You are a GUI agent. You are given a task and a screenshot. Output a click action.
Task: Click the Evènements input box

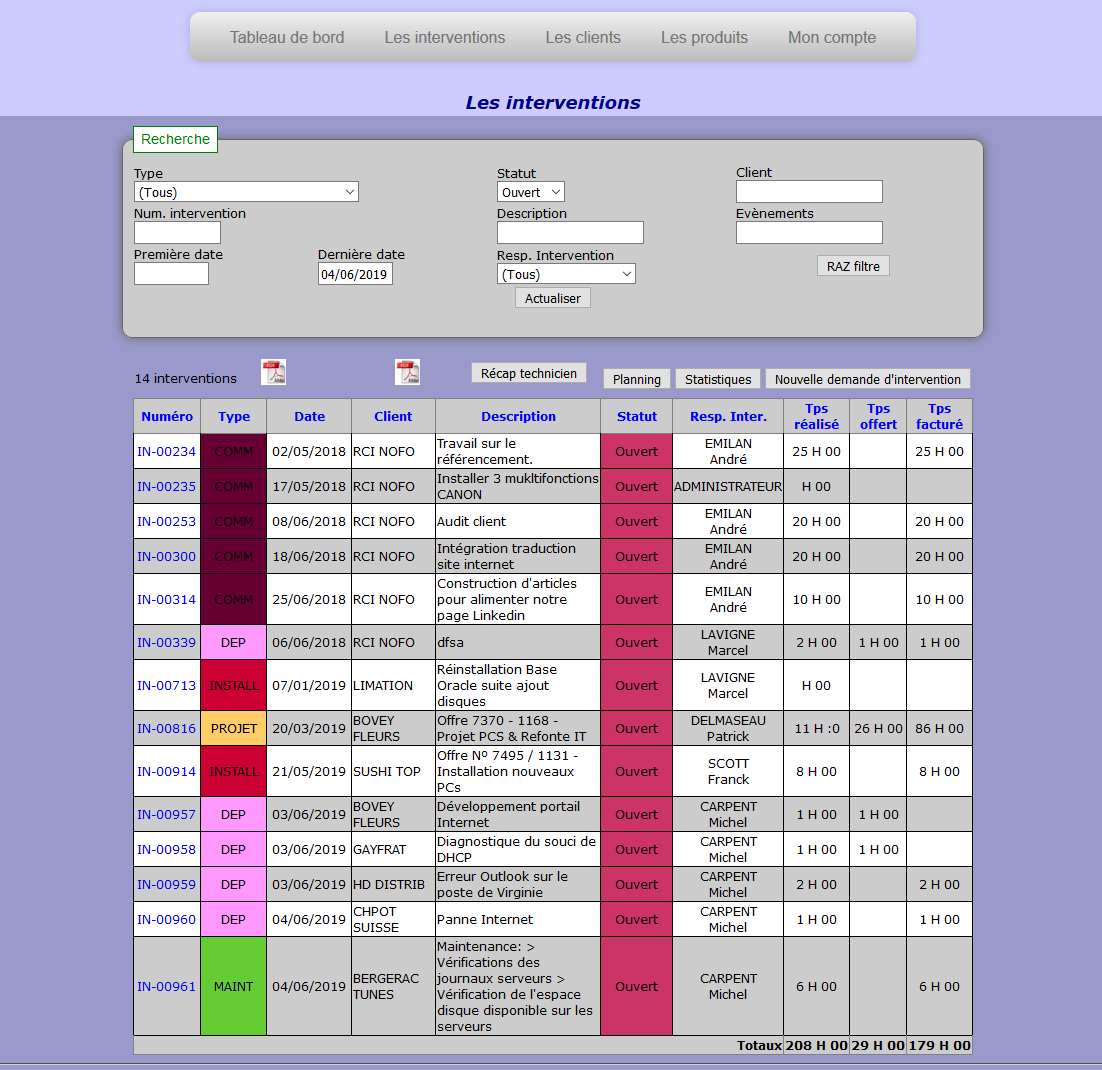pyautogui.click(x=809, y=233)
